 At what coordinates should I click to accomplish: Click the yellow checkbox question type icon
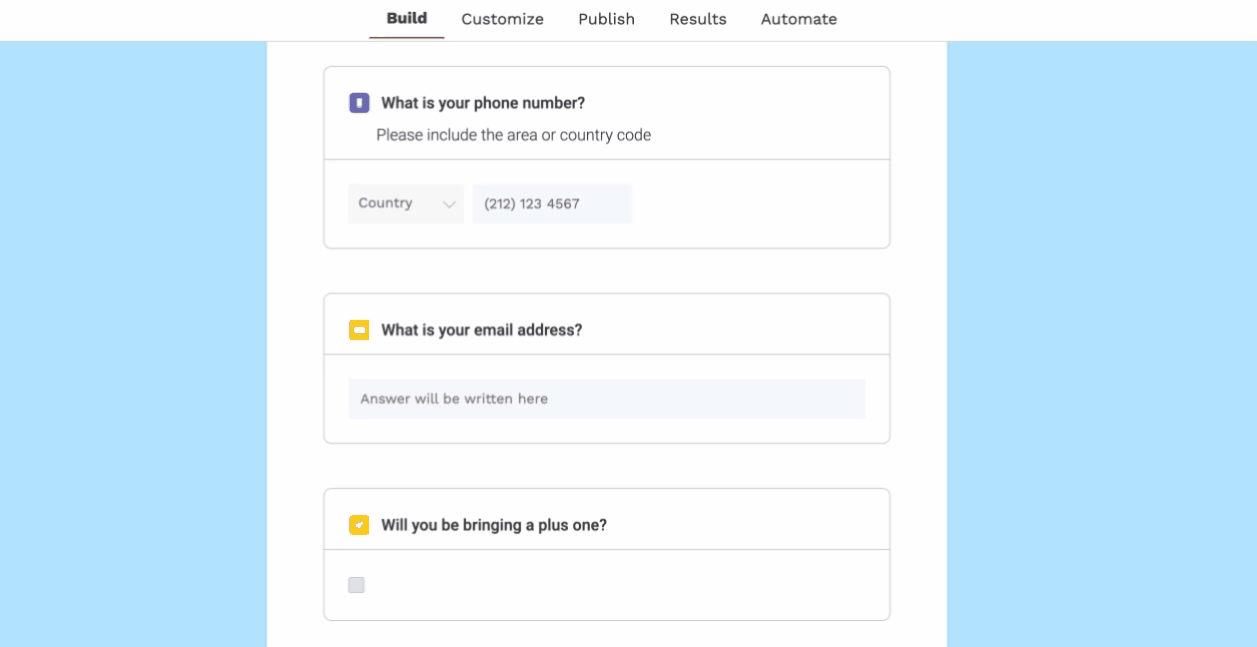(x=359, y=525)
